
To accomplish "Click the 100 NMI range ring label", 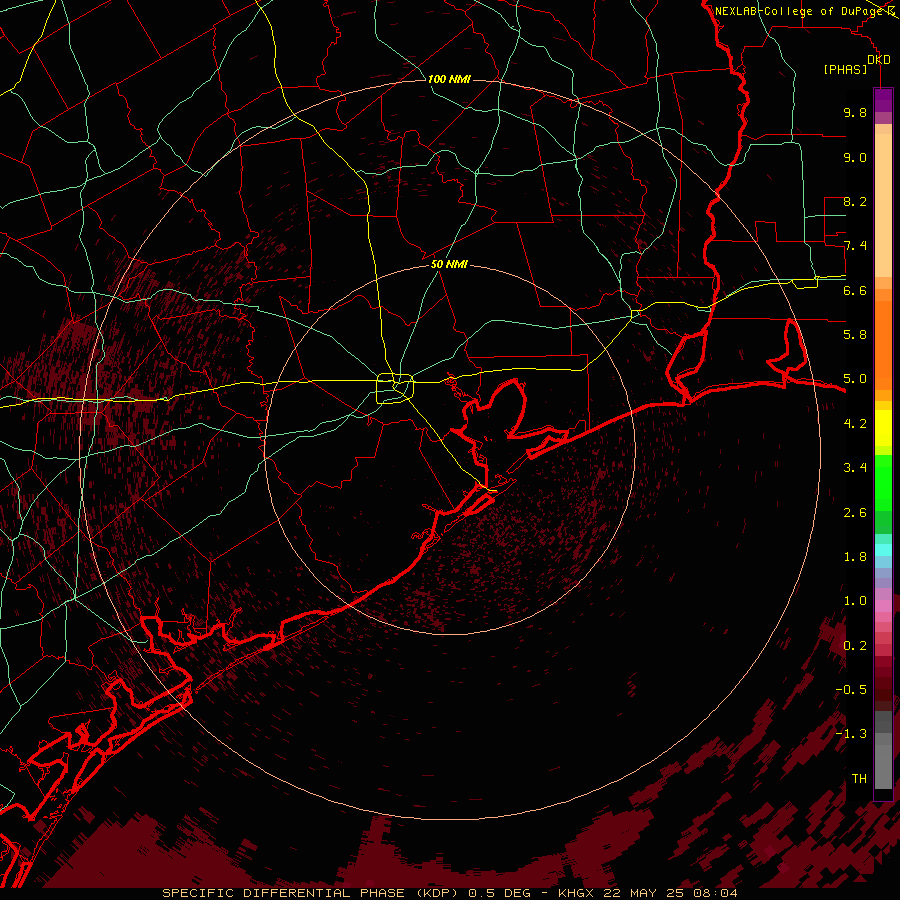I will click(x=449, y=79).
